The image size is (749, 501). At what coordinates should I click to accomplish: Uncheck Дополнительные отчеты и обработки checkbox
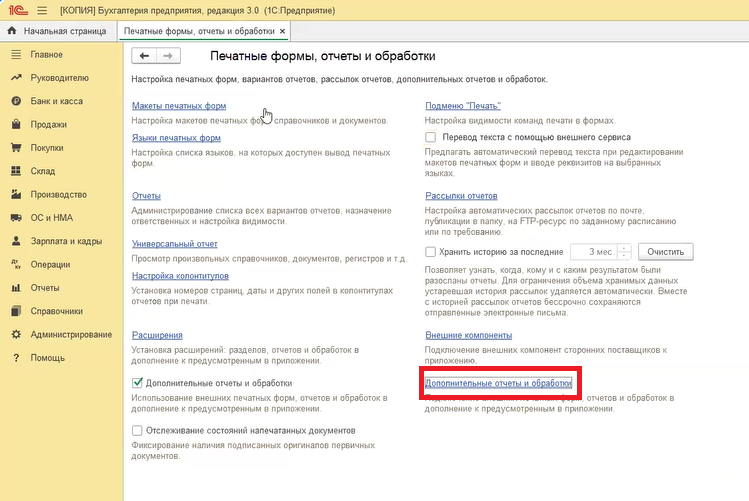(138, 383)
